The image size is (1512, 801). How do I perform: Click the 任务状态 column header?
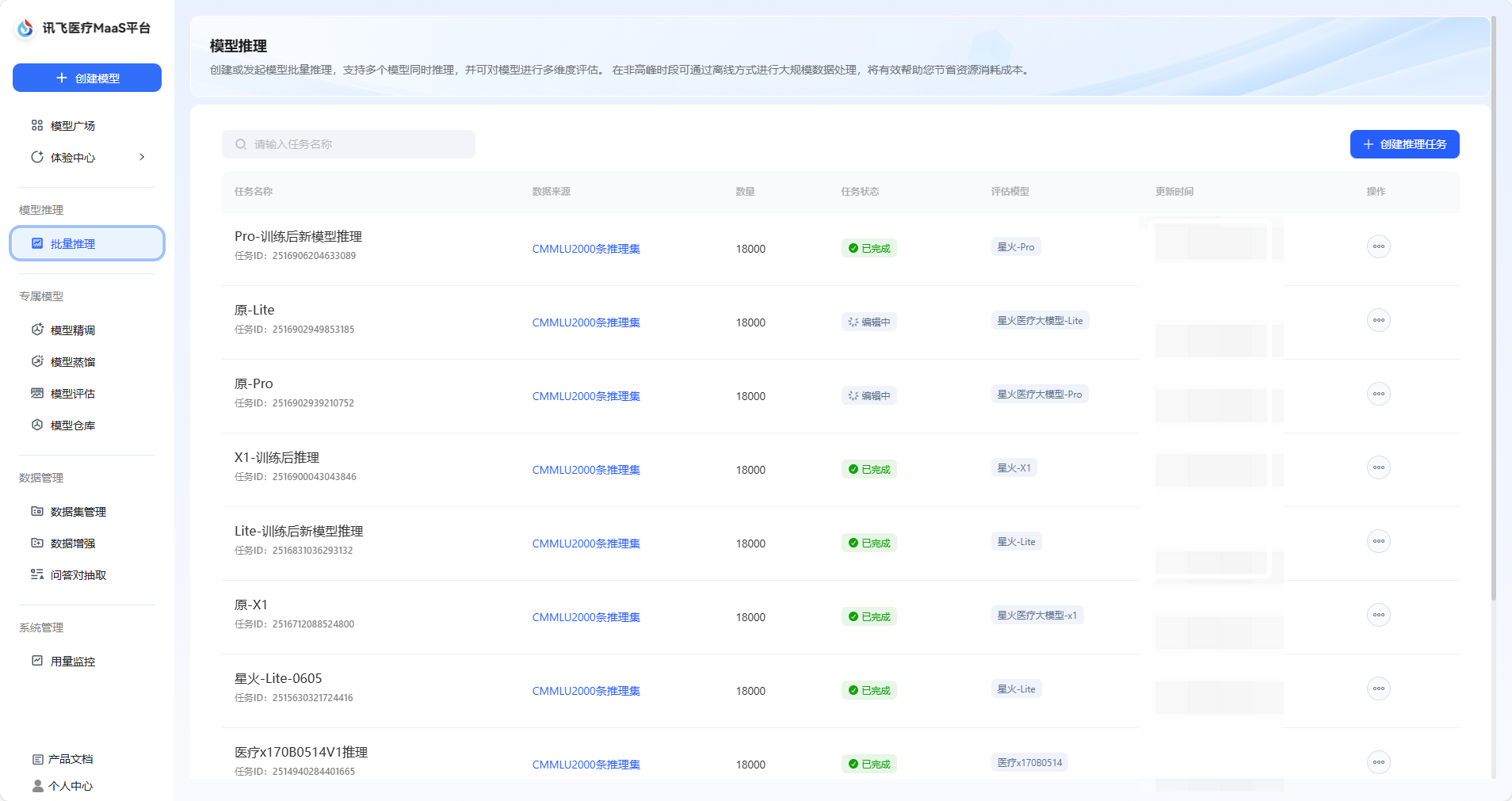pos(860,192)
